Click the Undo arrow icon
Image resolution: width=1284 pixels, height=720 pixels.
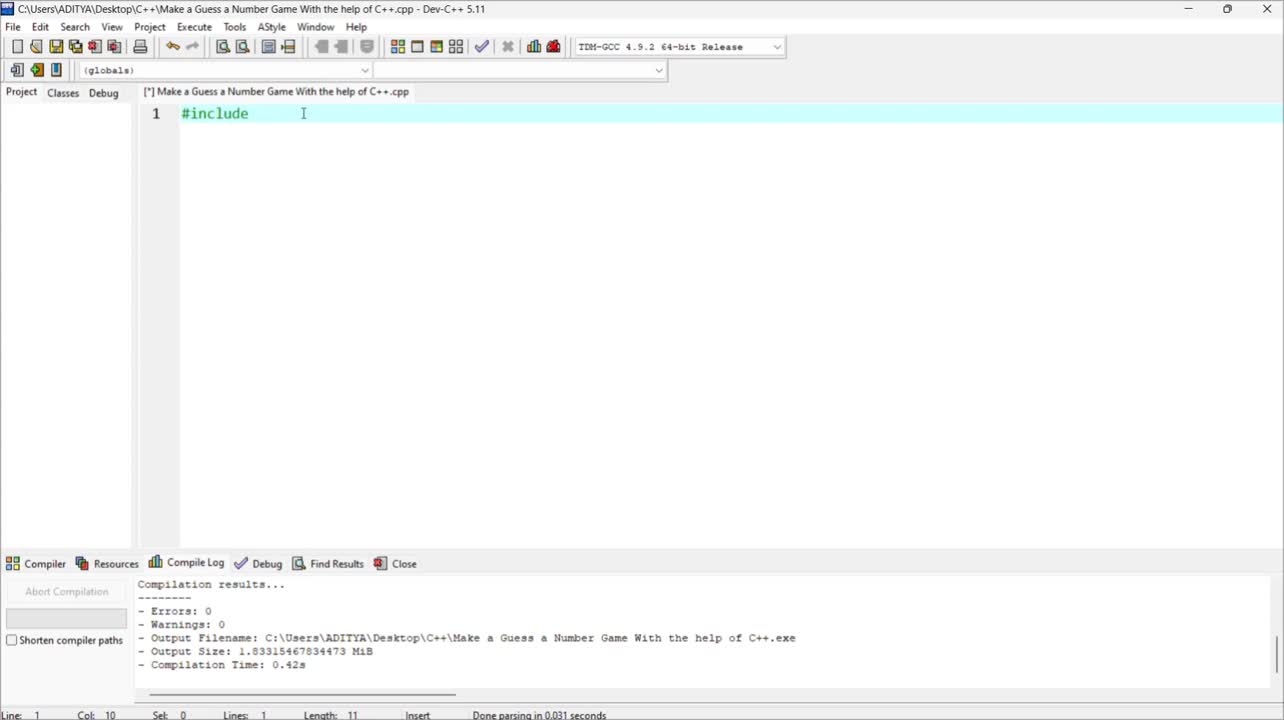(173, 47)
